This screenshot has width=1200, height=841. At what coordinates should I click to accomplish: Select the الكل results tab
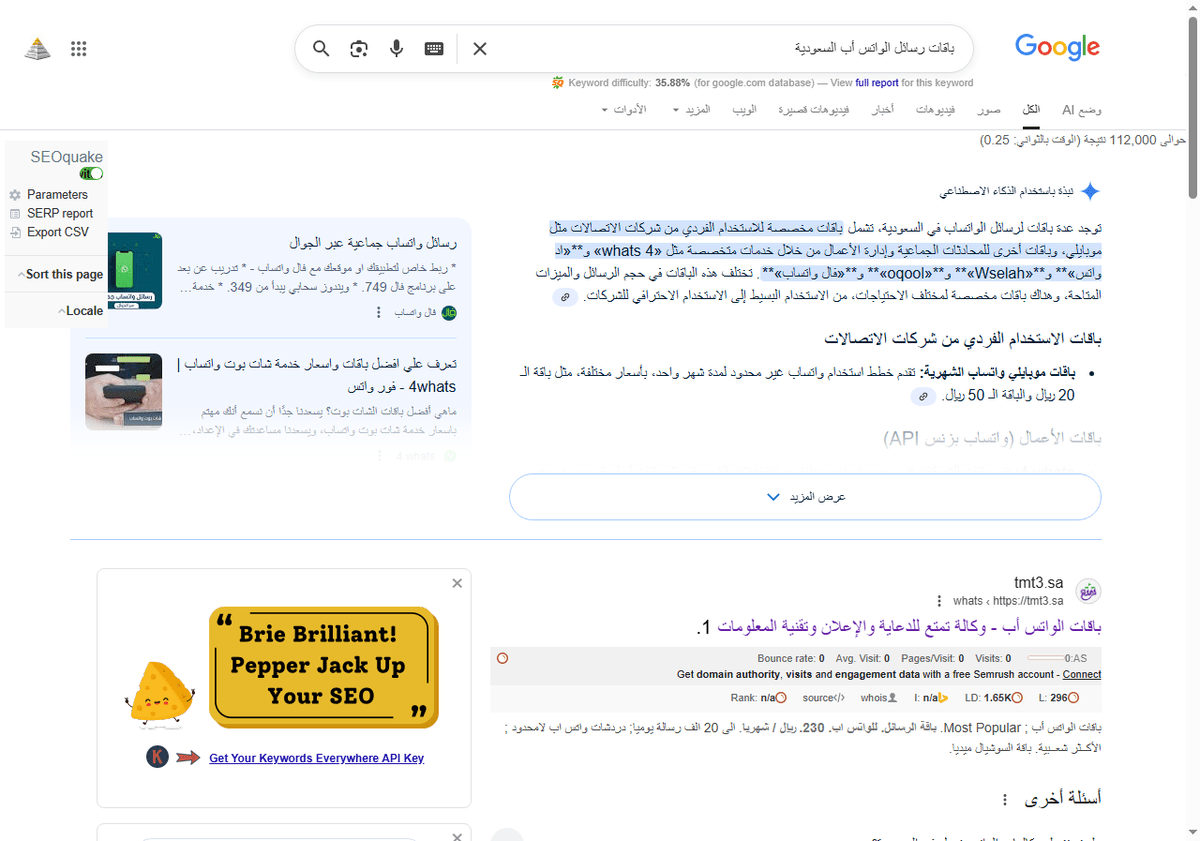(x=1030, y=109)
